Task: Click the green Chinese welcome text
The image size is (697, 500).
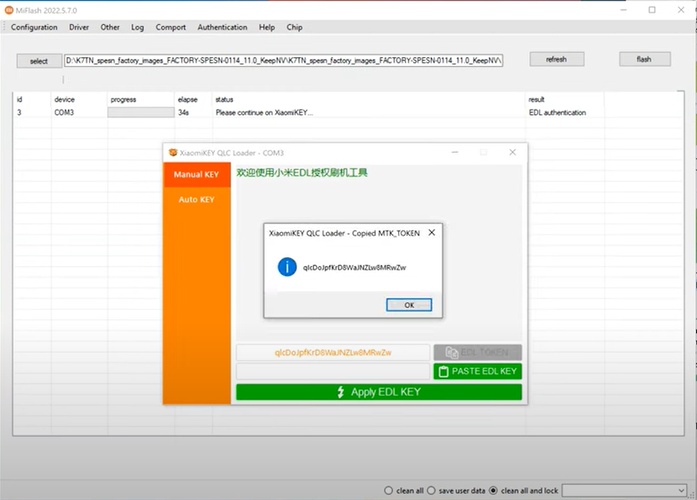Action: click(x=302, y=172)
